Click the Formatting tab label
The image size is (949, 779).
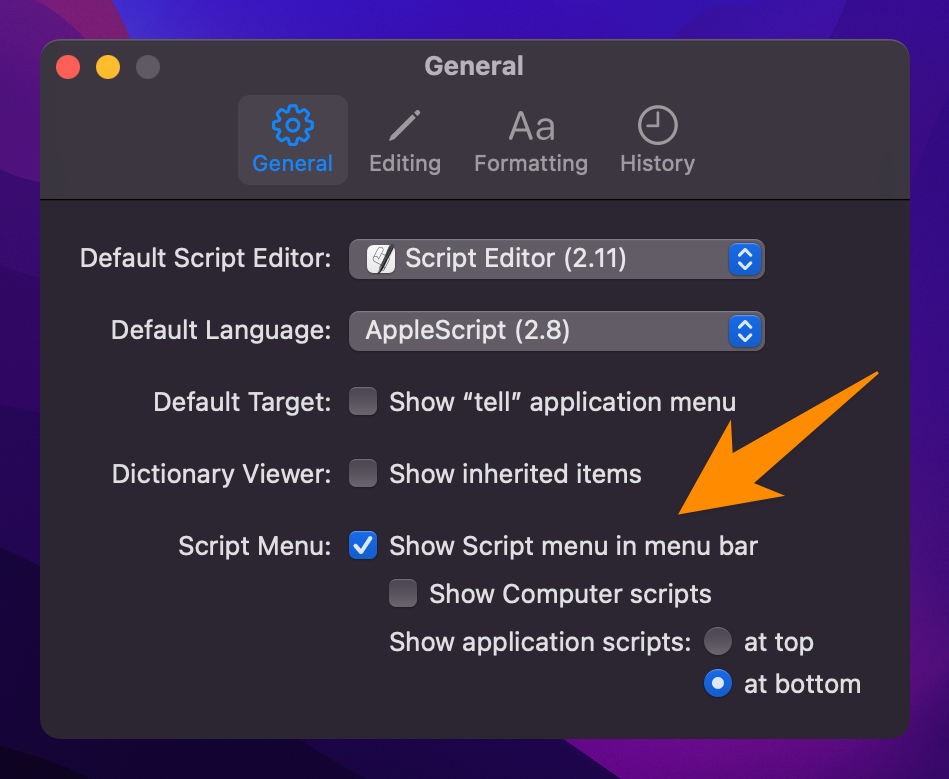tap(531, 164)
